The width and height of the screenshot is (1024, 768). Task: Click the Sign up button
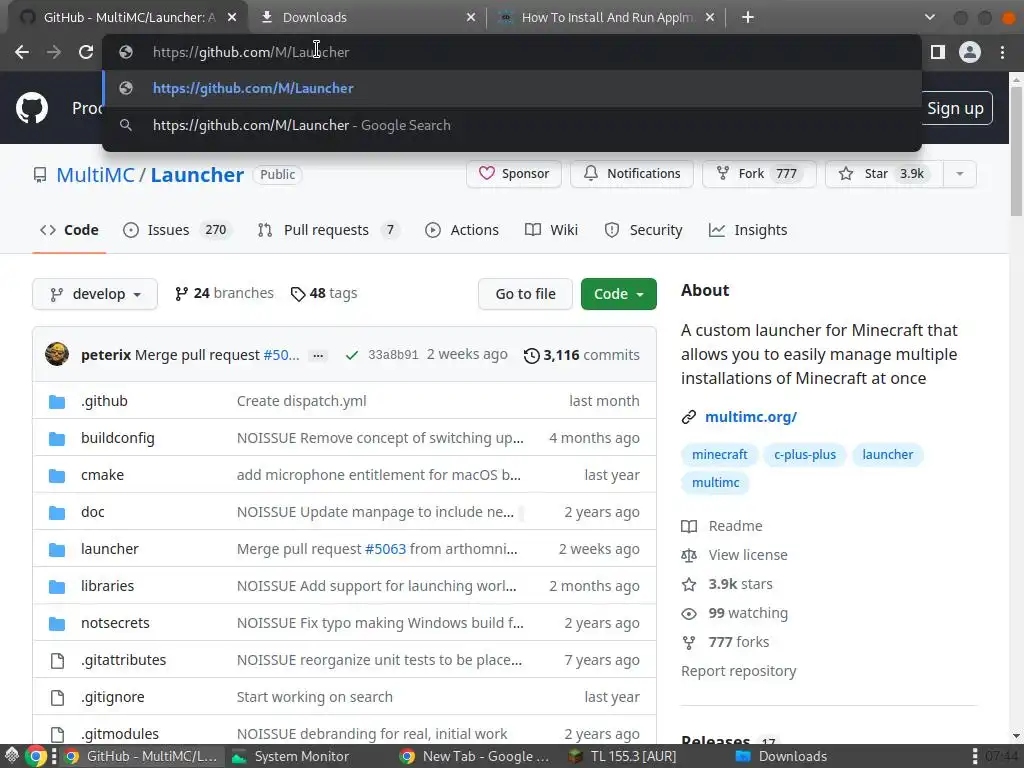click(x=956, y=108)
